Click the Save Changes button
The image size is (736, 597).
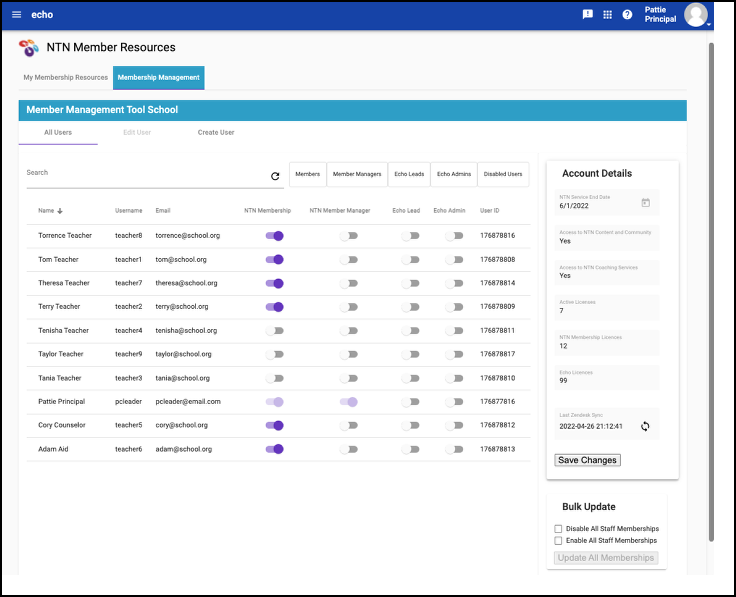(587, 460)
